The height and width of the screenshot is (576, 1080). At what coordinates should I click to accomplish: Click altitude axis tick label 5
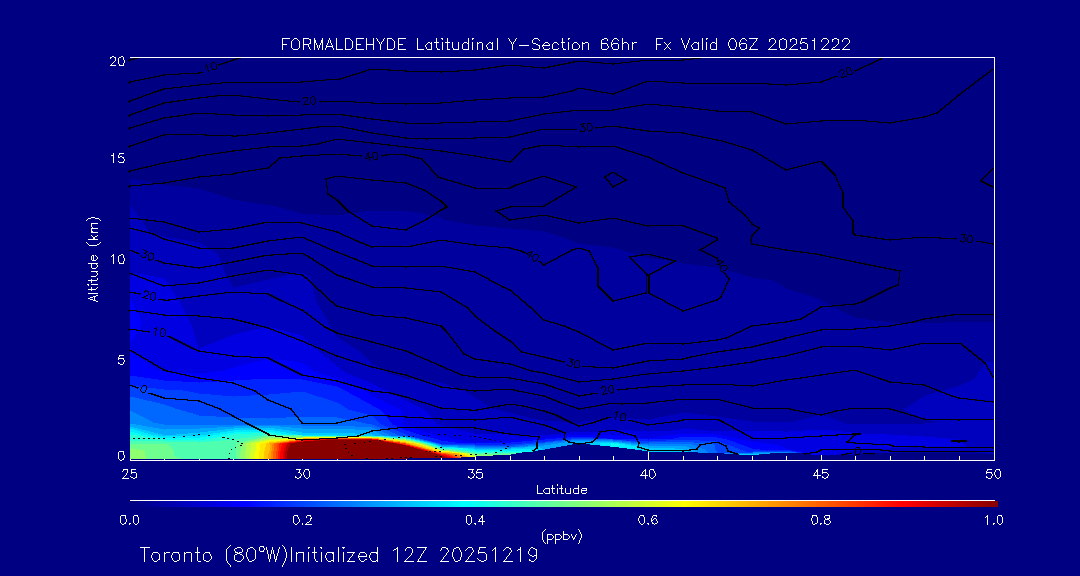tap(121, 360)
